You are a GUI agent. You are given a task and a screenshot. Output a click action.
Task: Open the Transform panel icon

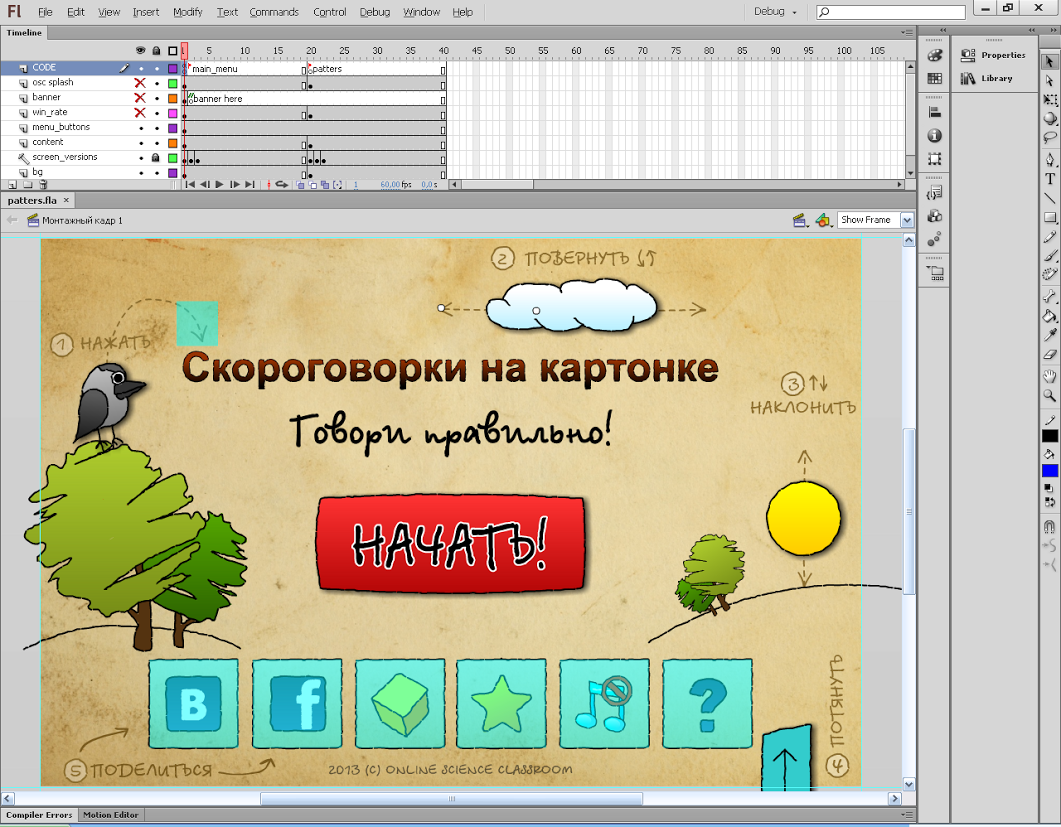[934, 159]
